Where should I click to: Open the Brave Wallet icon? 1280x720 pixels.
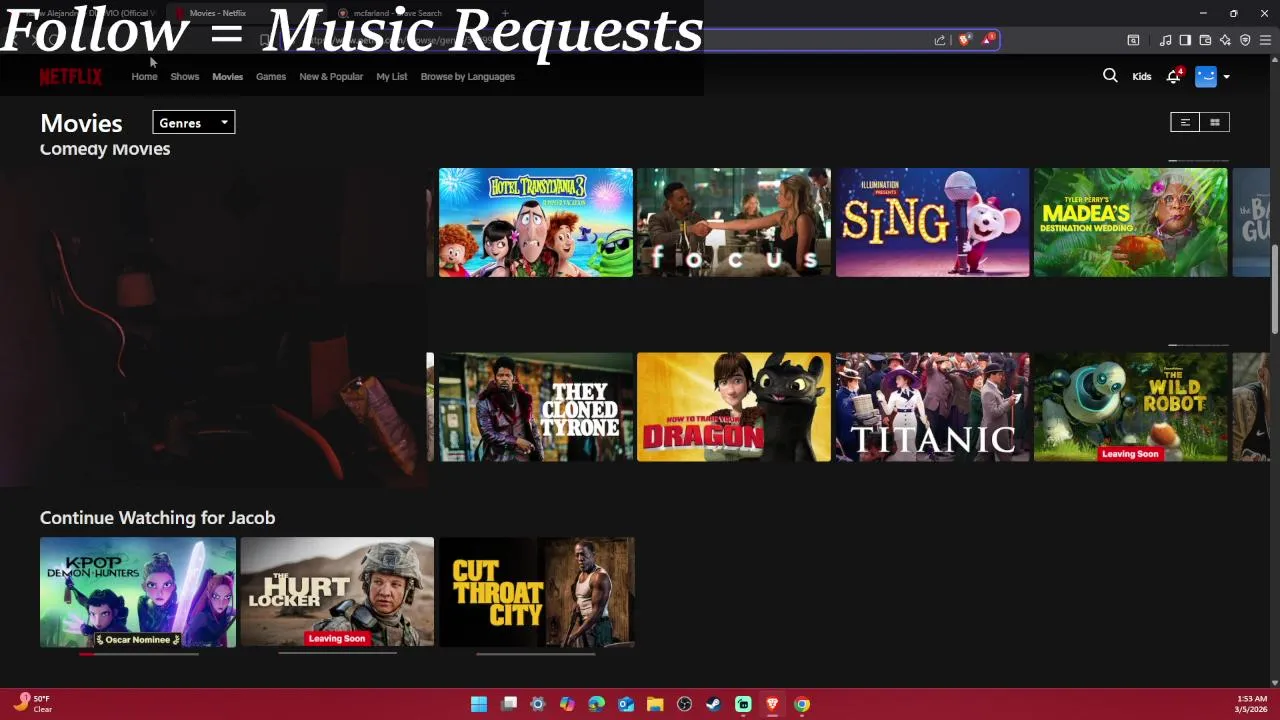pyautogui.click(x=1205, y=40)
